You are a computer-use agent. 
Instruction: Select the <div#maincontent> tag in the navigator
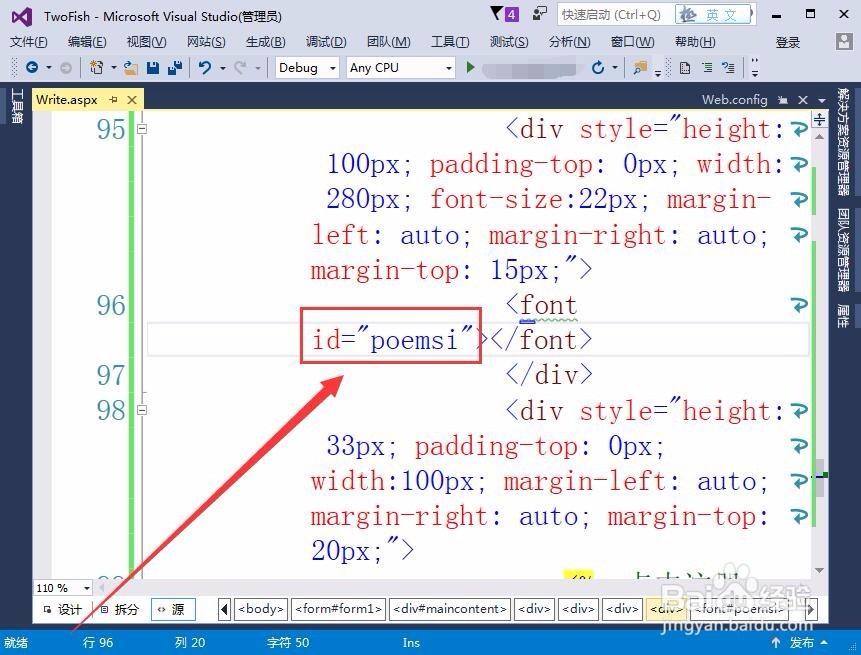pos(450,609)
